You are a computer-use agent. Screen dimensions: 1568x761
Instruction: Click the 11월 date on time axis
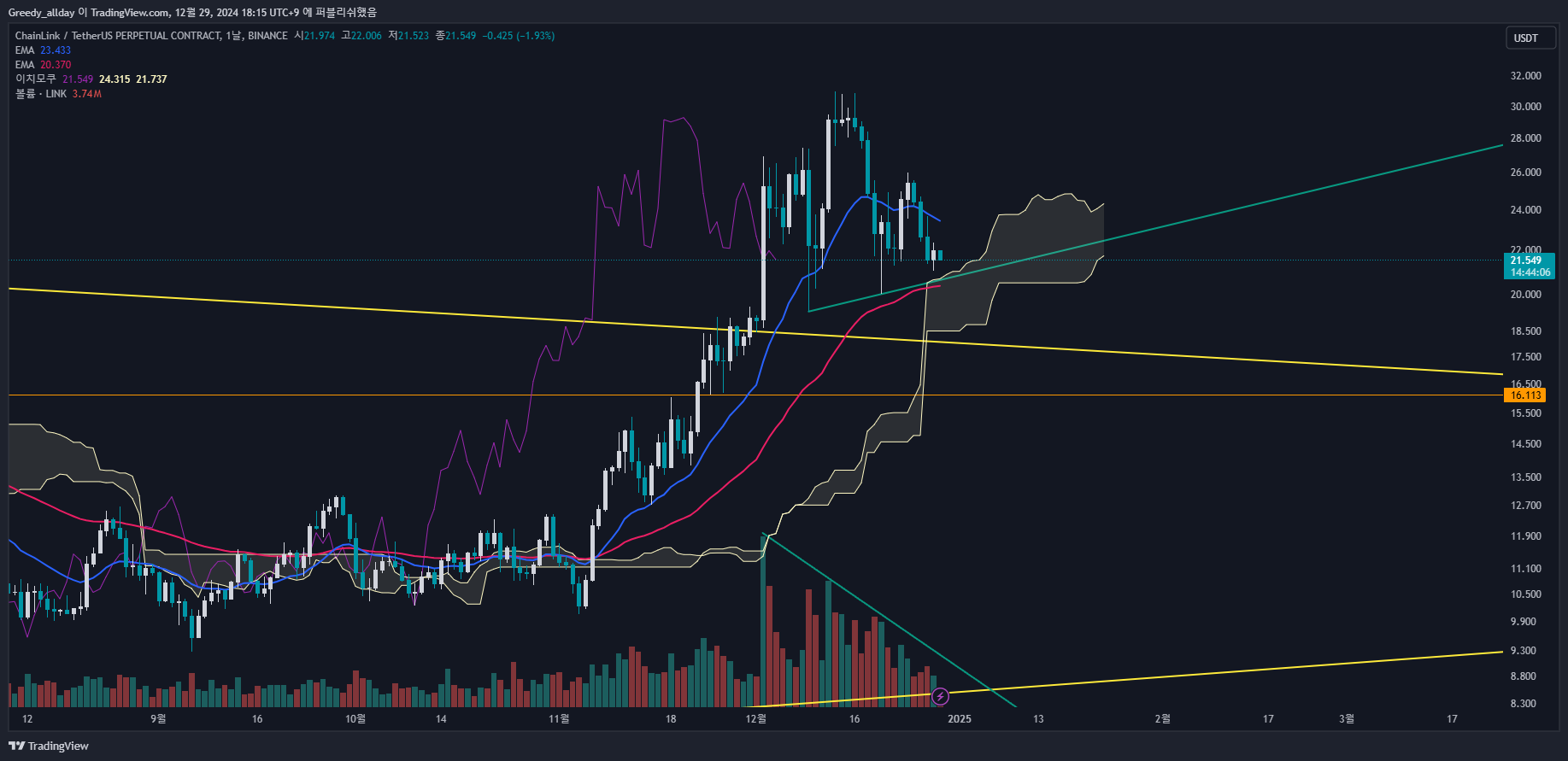click(x=559, y=719)
